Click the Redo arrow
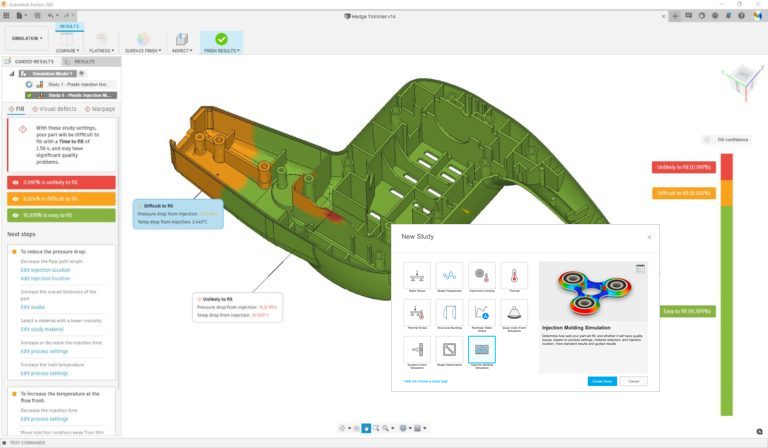The image size is (768, 448). [x=68, y=16]
